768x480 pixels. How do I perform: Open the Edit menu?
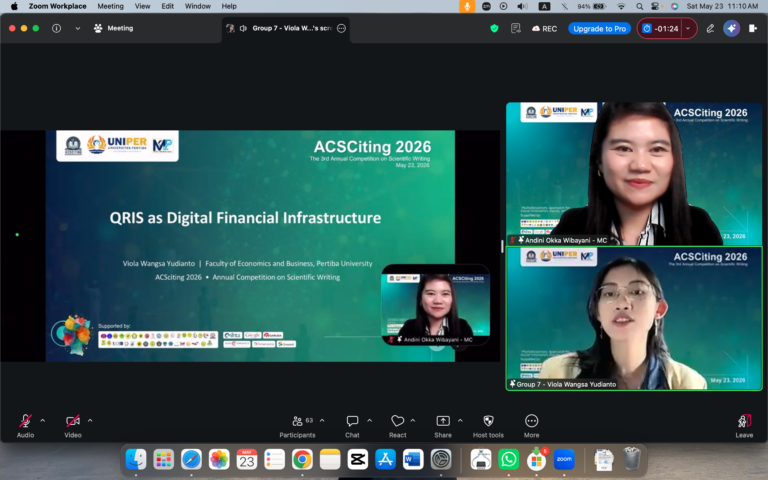(168, 6)
